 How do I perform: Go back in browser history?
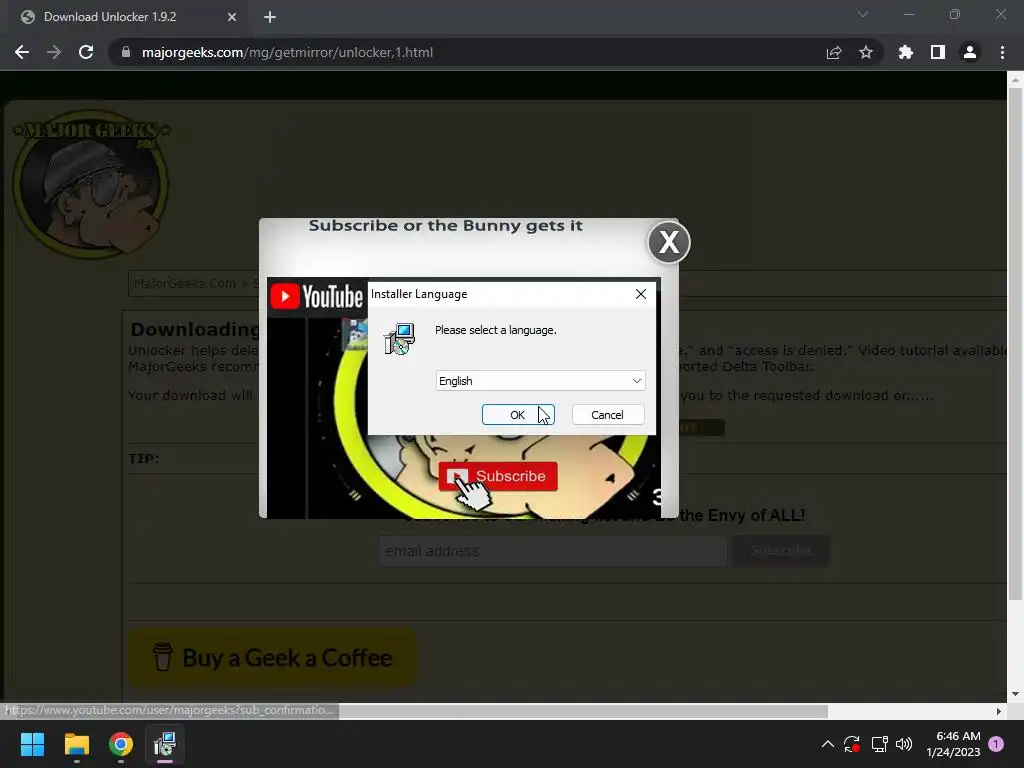(x=22, y=52)
